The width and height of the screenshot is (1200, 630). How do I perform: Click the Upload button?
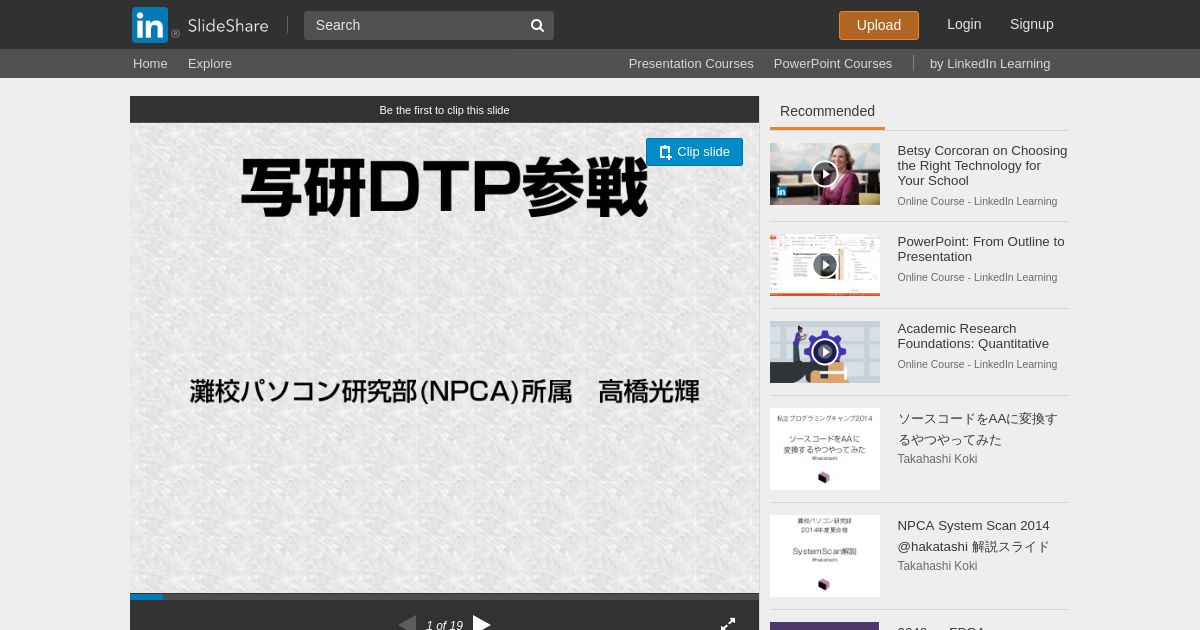tap(879, 25)
